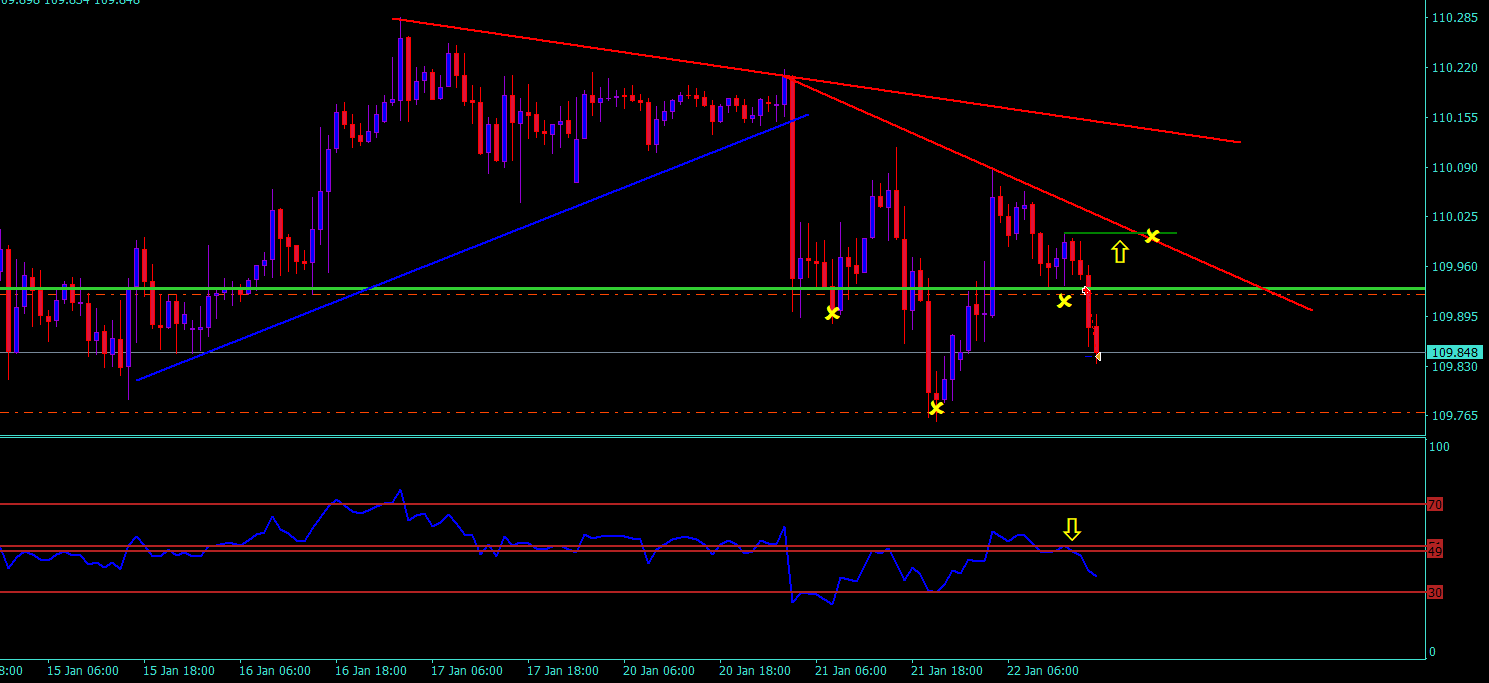The height and width of the screenshot is (683, 1489).
Task: Click the RSI 70 level label
Action: pyautogui.click(x=1435, y=505)
